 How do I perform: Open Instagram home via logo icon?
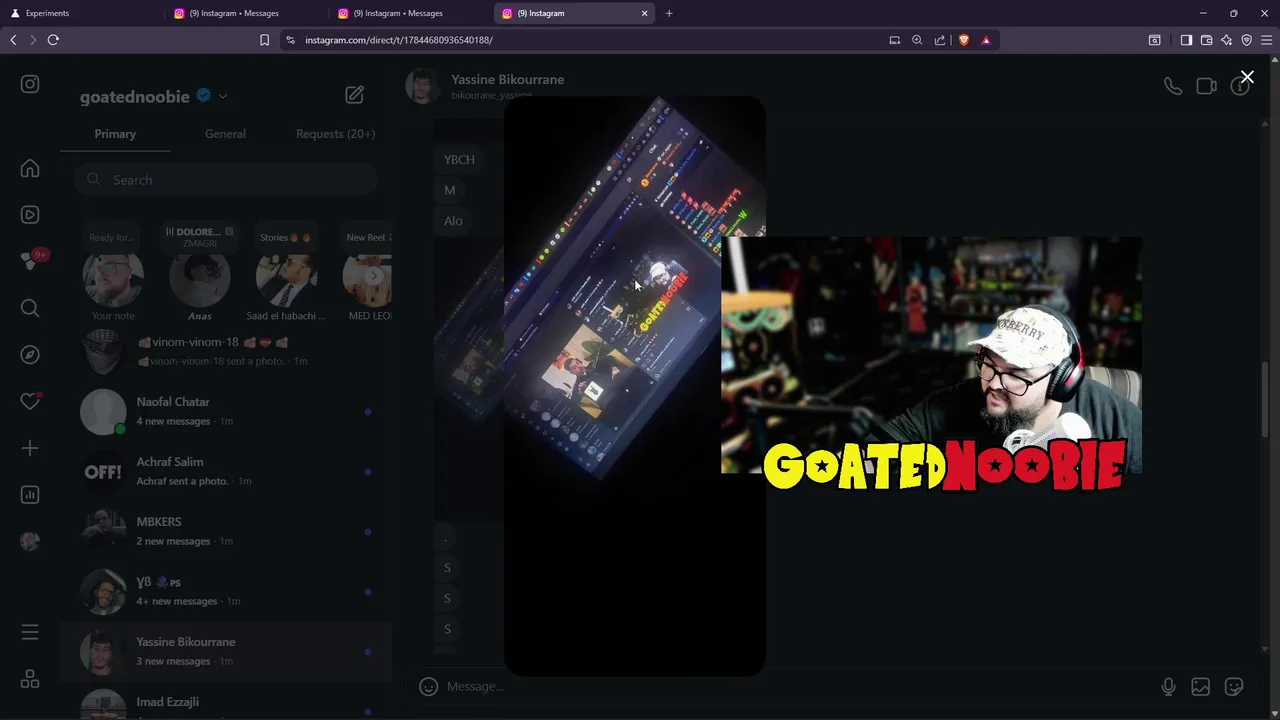click(30, 84)
